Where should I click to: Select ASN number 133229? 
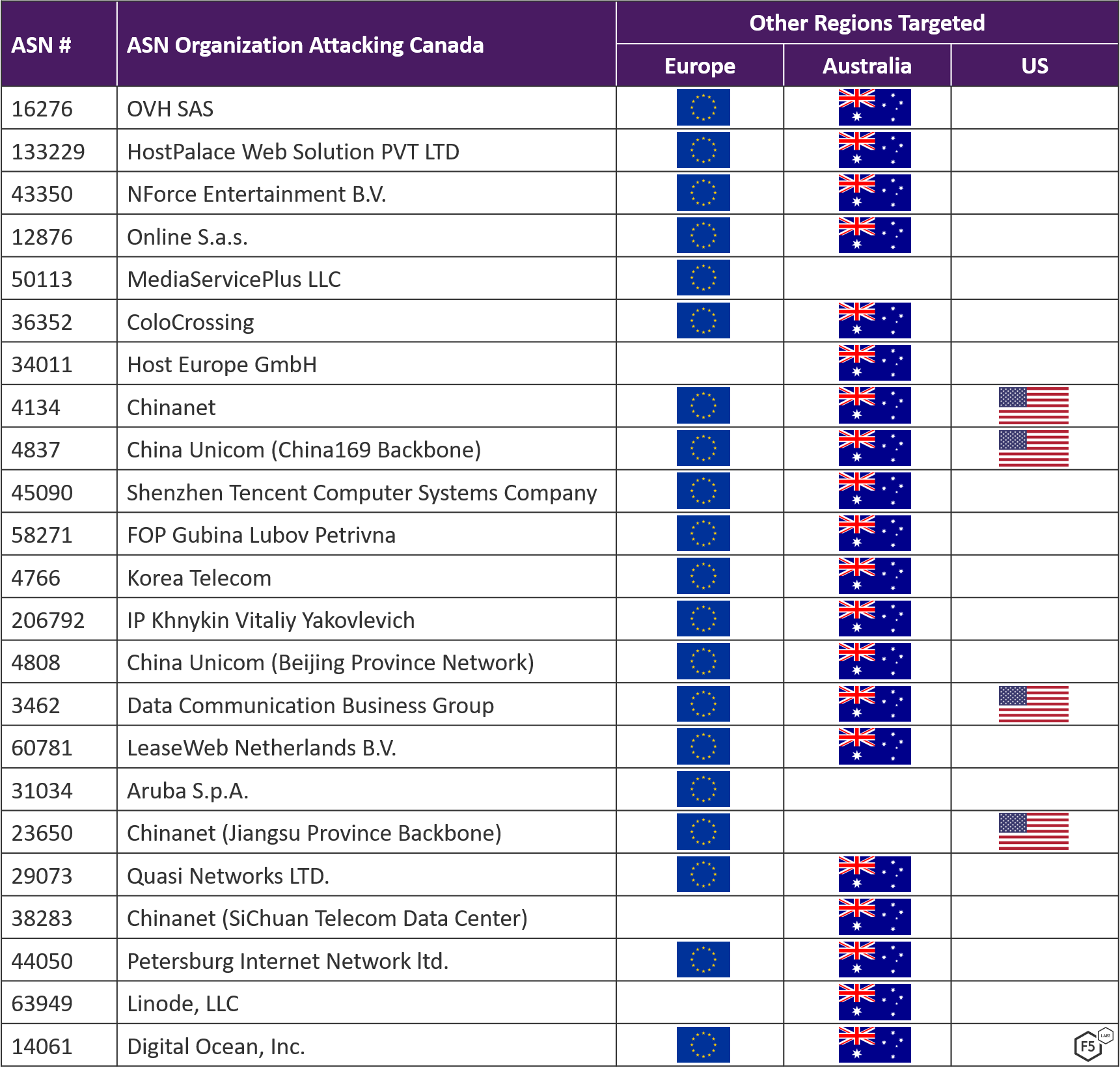(x=48, y=152)
